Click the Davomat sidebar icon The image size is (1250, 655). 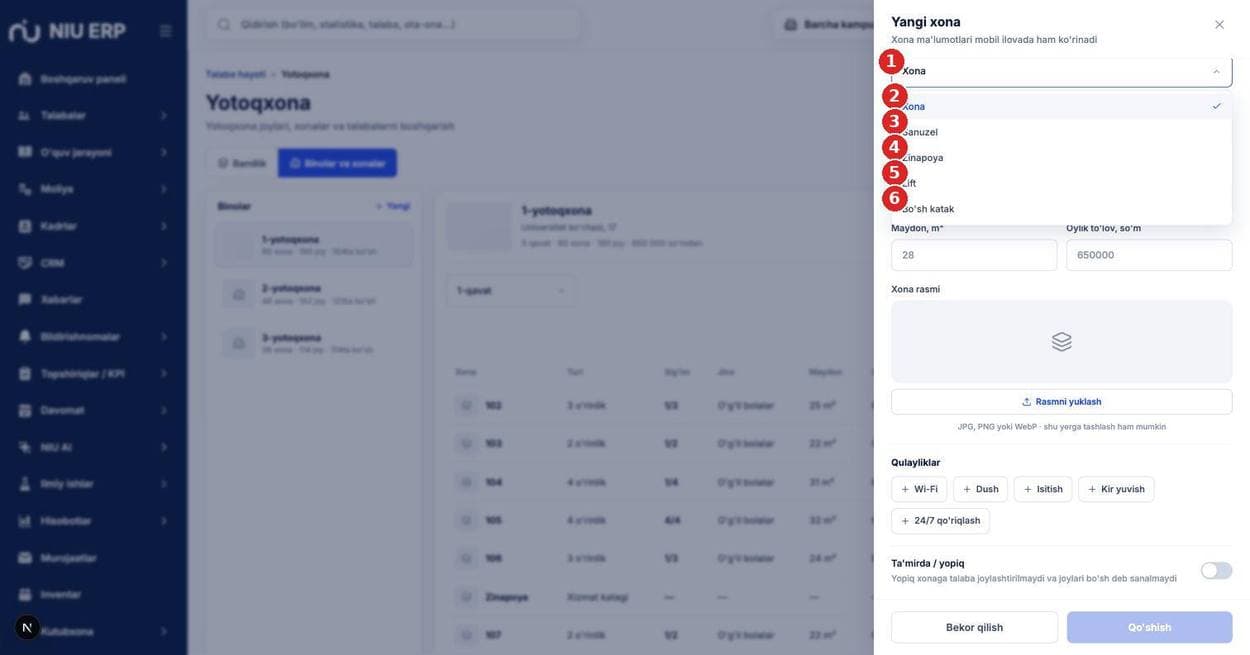point(25,410)
